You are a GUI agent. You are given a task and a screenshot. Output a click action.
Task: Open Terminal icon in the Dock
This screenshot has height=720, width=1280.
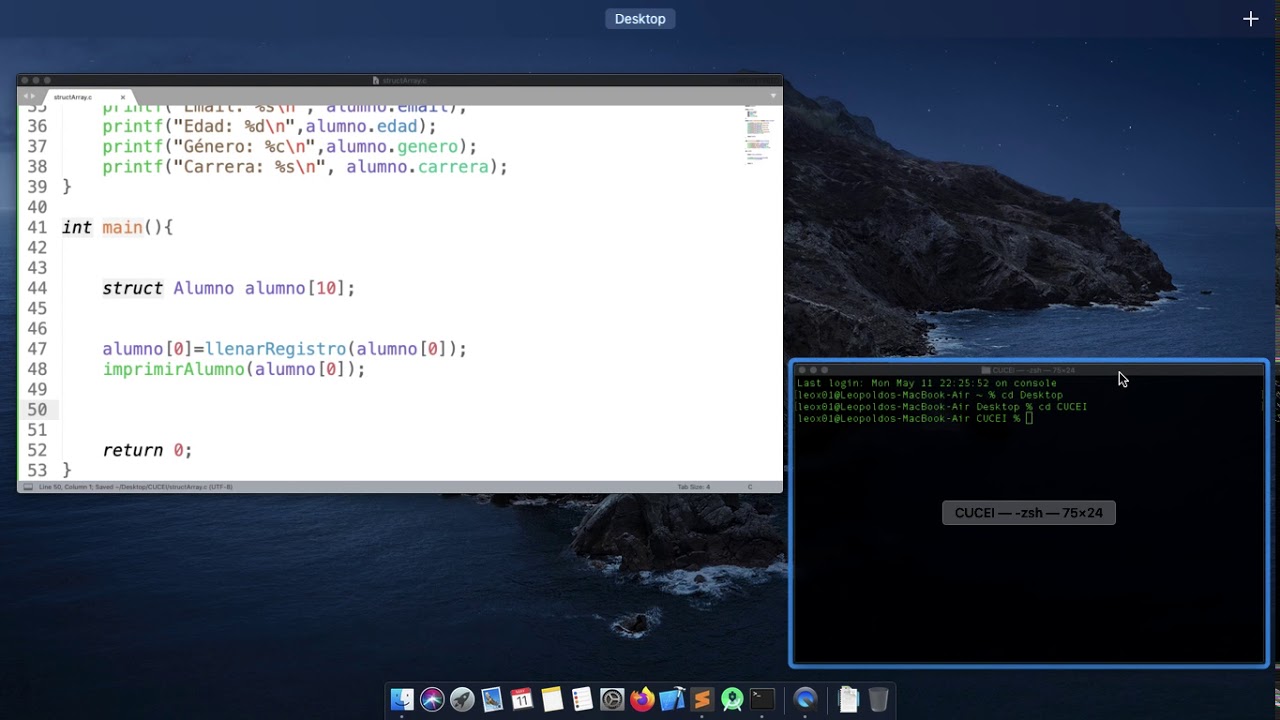coord(763,700)
